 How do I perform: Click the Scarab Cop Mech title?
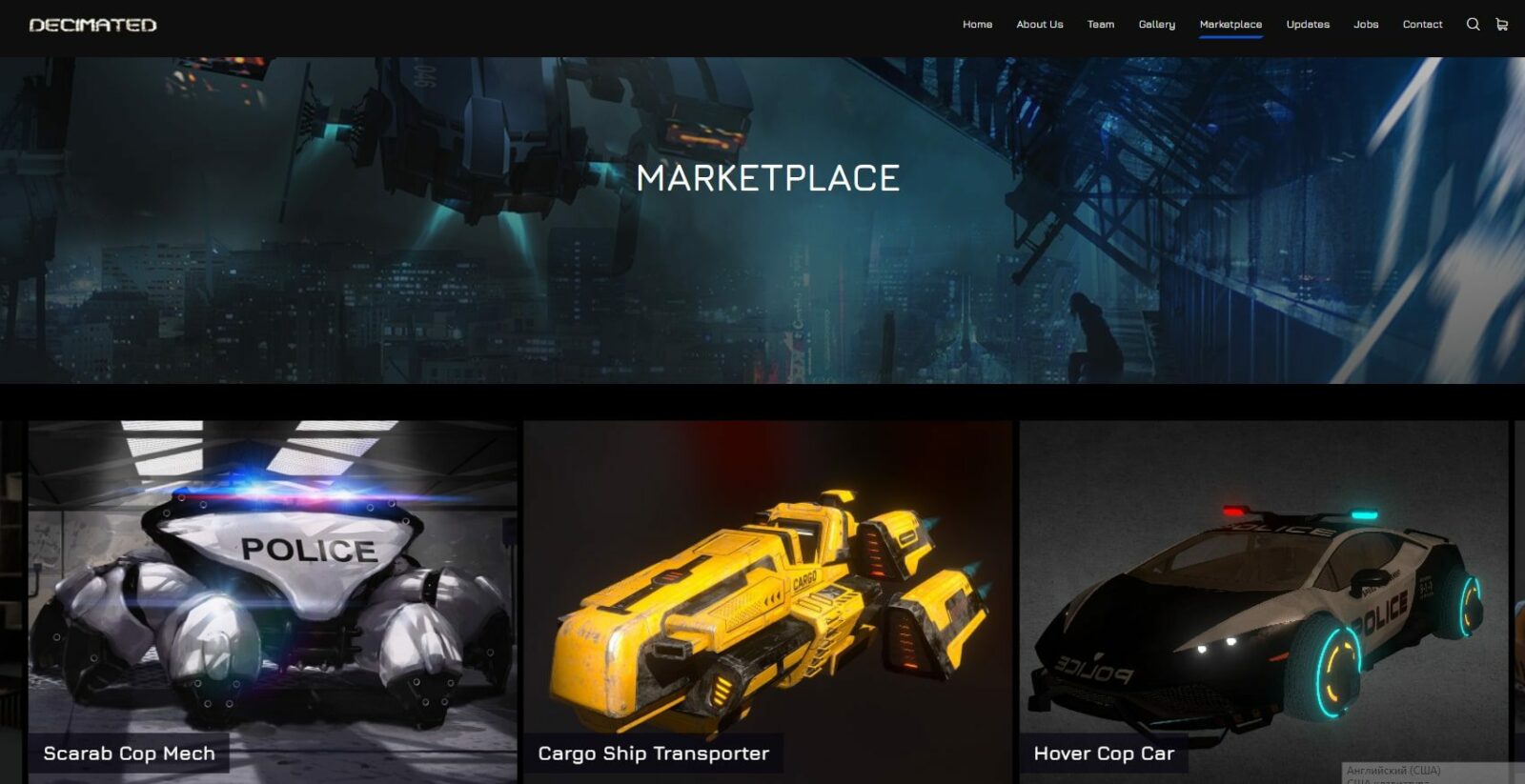pos(129,754)
